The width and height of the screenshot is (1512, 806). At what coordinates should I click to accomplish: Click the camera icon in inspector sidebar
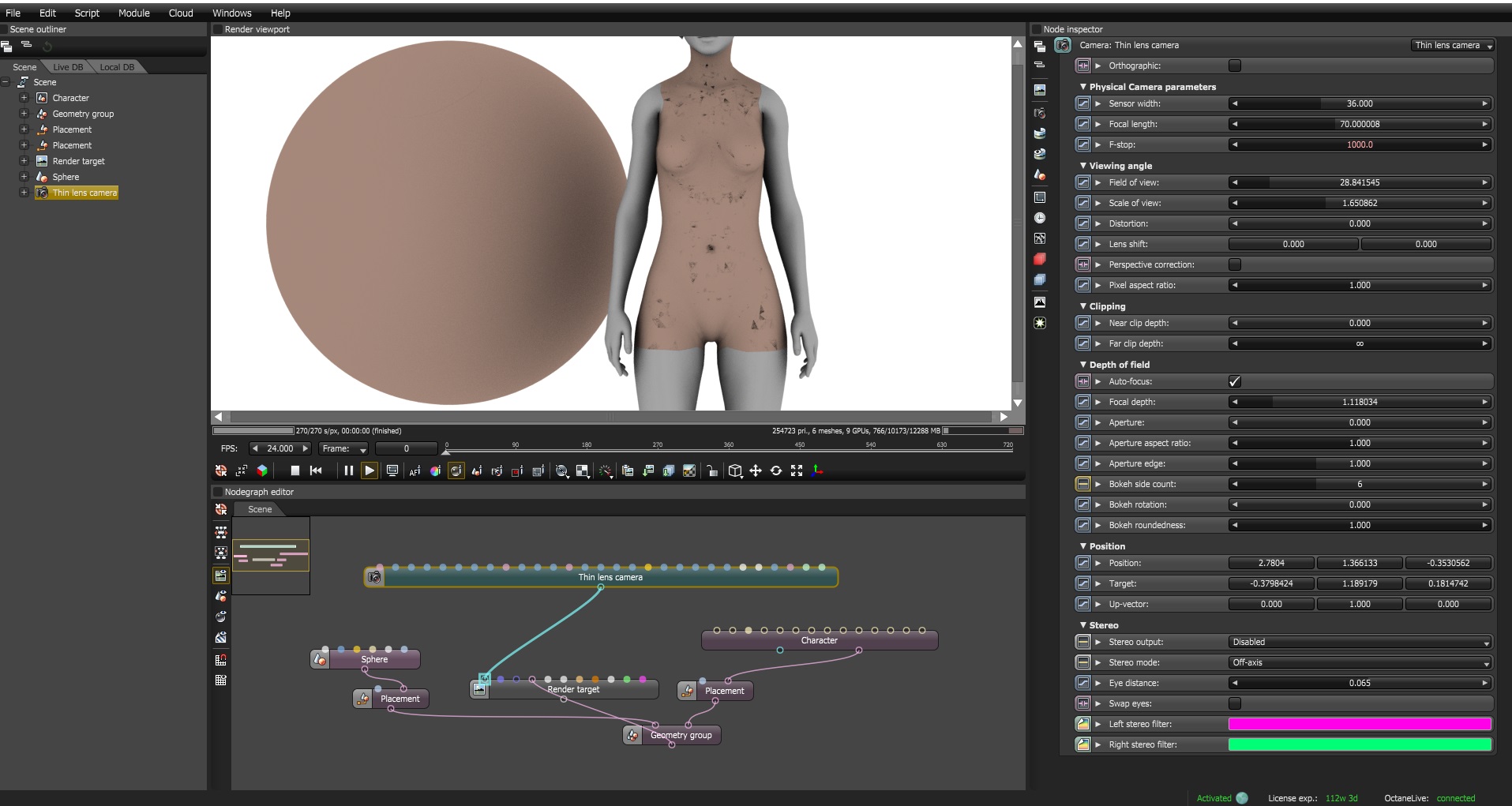point(1040,113)
